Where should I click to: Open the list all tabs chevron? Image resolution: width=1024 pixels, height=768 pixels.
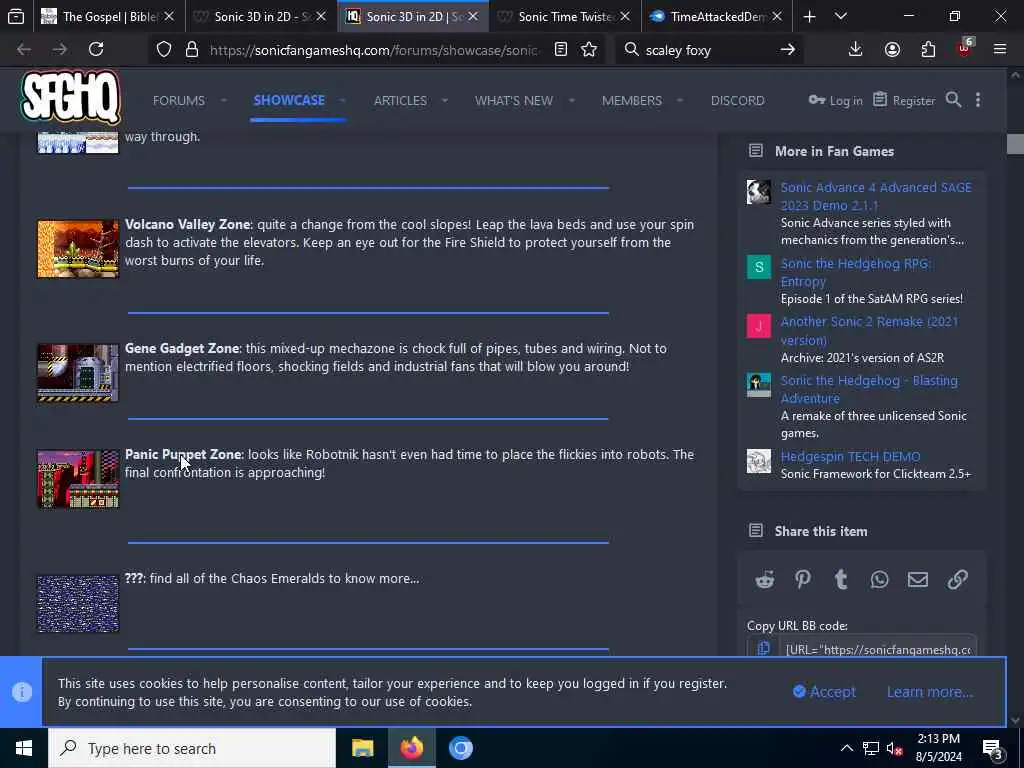(841, 16)
